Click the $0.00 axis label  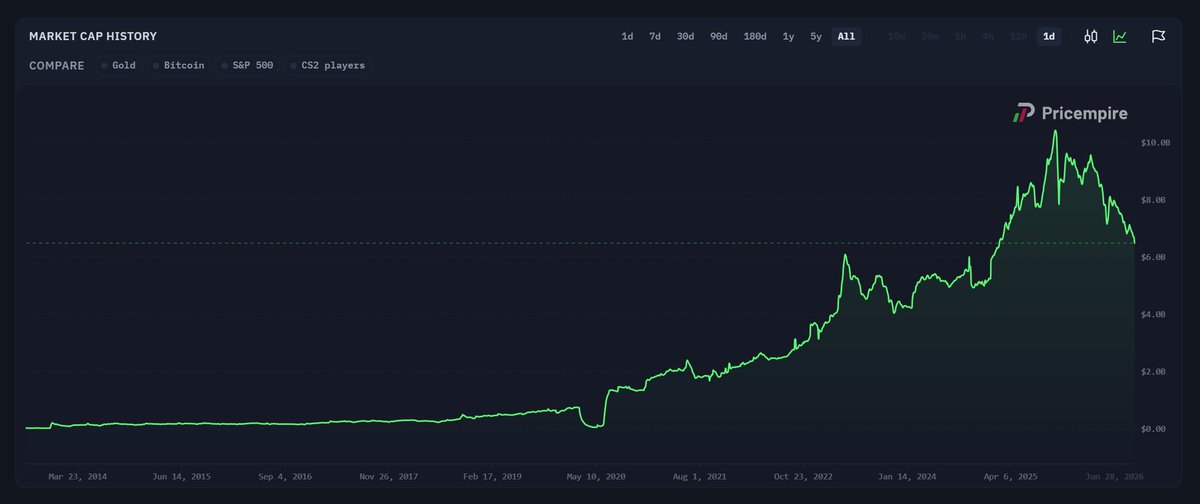pos(1152,428)
